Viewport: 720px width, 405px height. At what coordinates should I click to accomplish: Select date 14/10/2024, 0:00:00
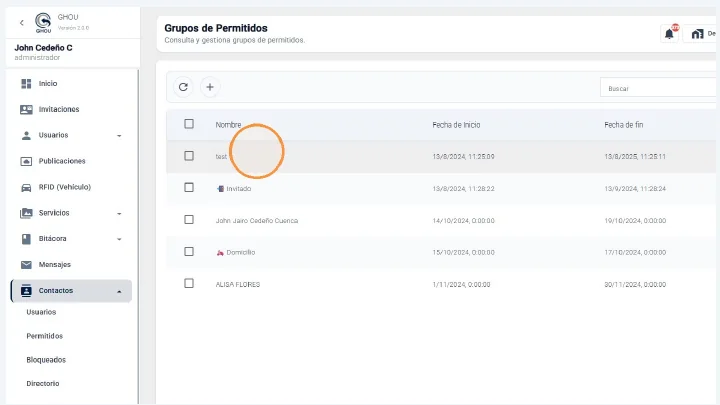pos(463,221)
